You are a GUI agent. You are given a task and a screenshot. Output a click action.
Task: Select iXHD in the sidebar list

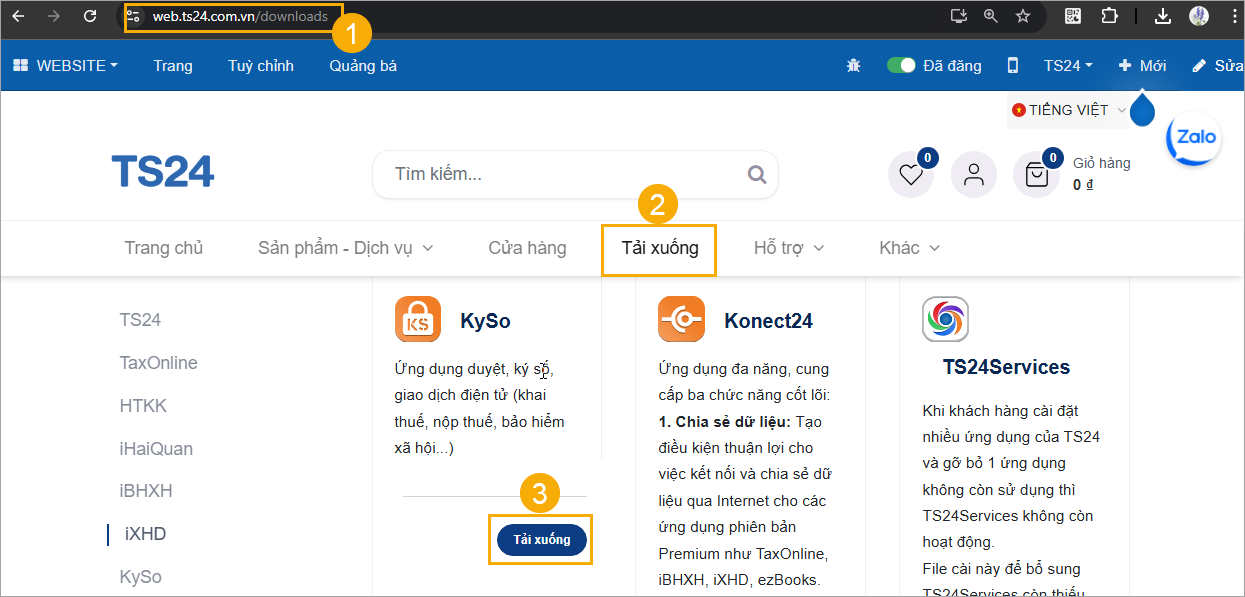145,534
